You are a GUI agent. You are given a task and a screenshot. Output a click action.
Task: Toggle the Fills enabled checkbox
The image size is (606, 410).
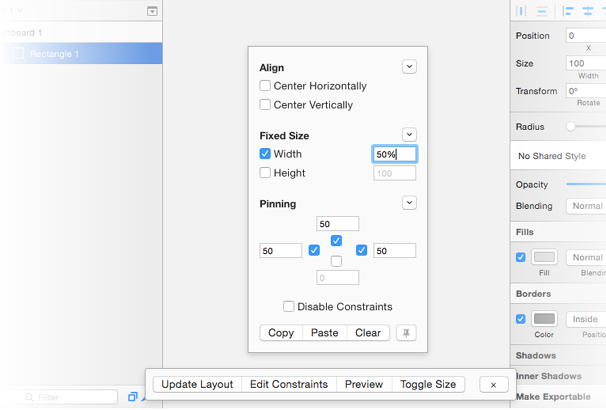[520, 257]
